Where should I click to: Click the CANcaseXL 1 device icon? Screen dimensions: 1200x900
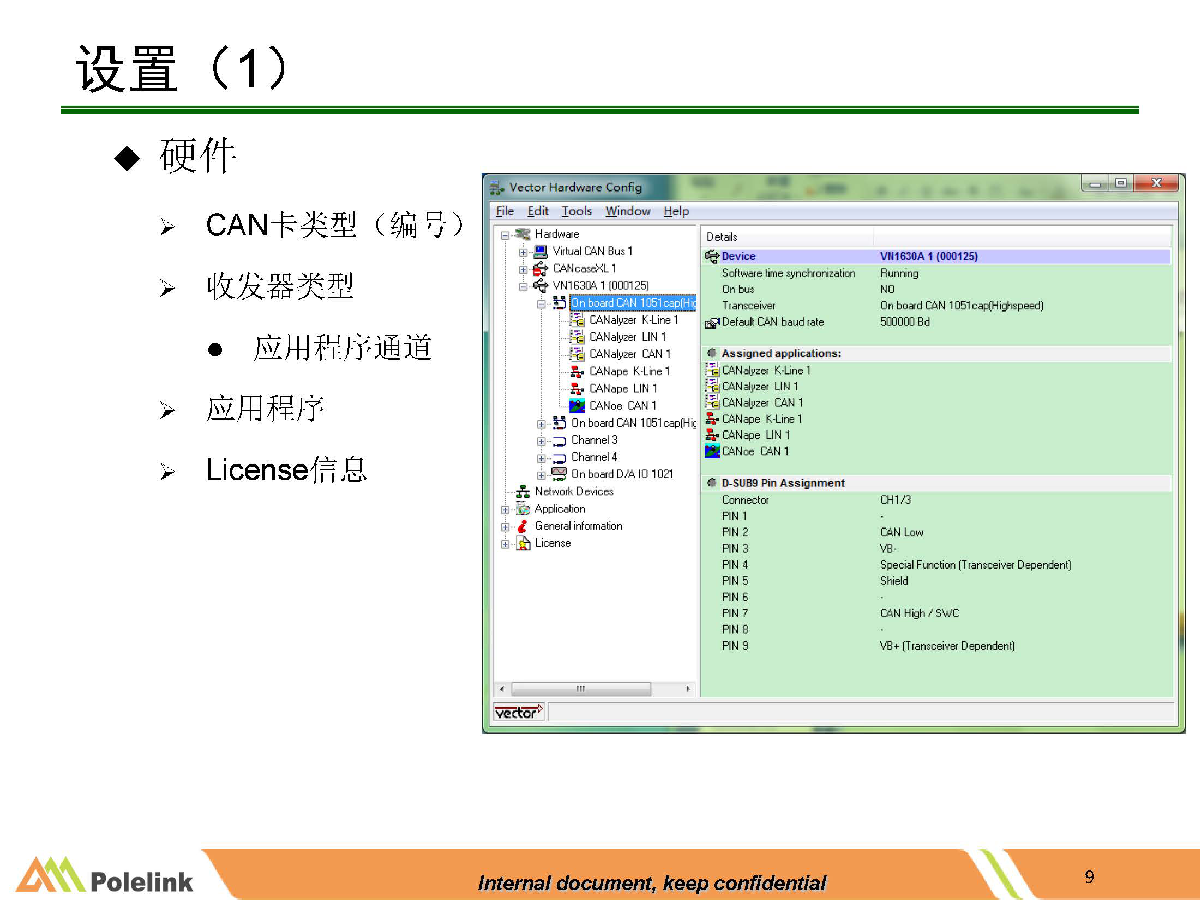pyautogui.click(x=542, y=268)
